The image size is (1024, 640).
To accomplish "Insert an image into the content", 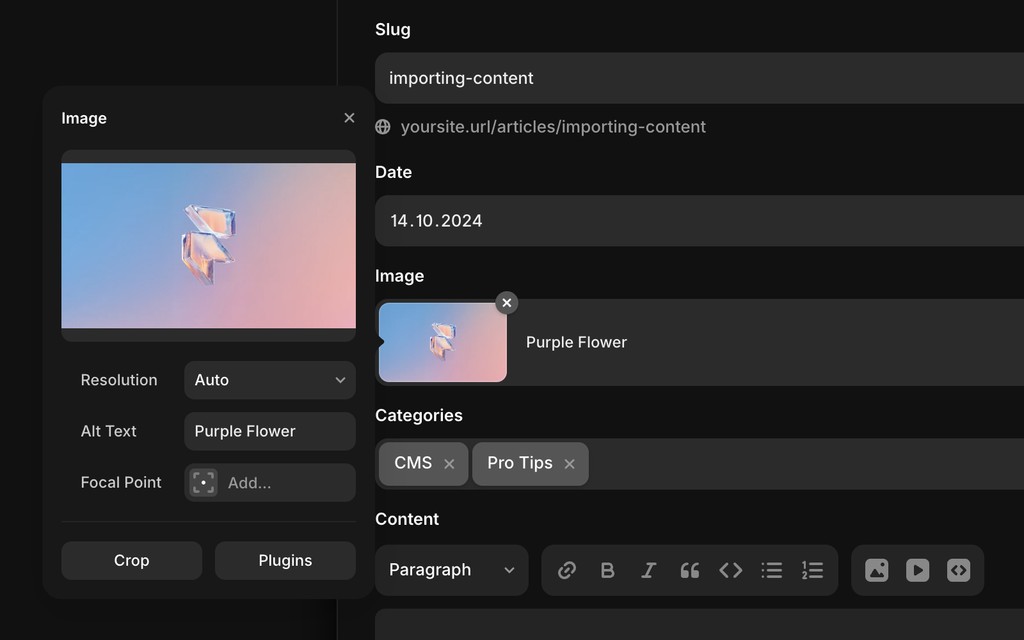I will click(x=876, y=569).
